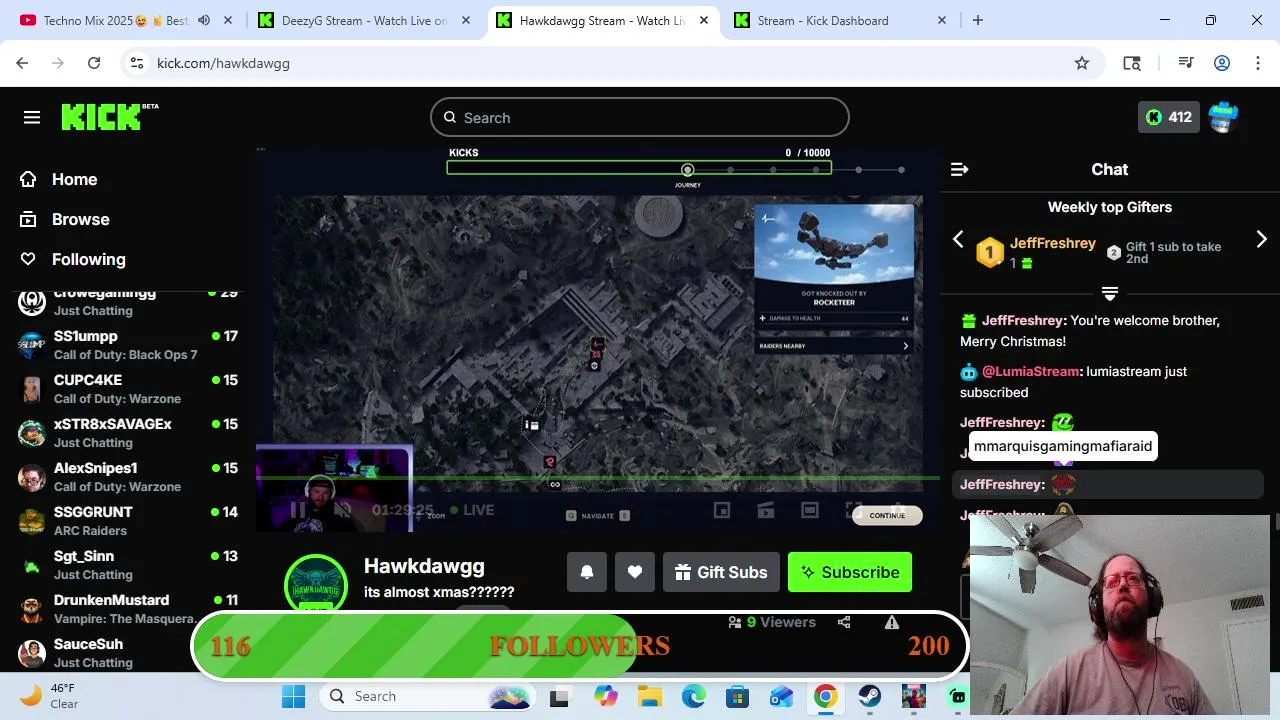Open Microsoft Store from the taskbar

click(738, 696)
